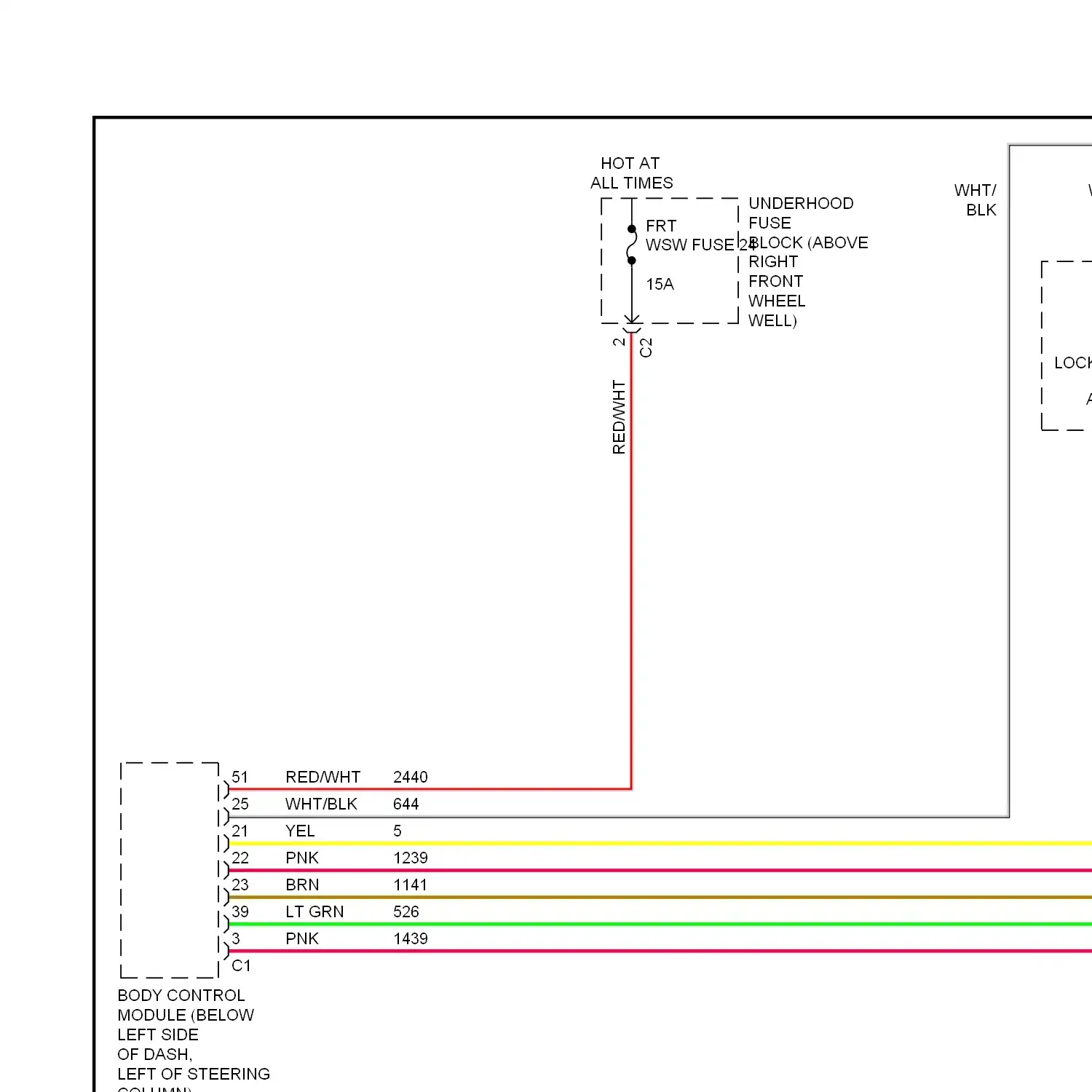1092x1092 pixels.
Task: Click circuit number 1439
Action: coord(411,938)
